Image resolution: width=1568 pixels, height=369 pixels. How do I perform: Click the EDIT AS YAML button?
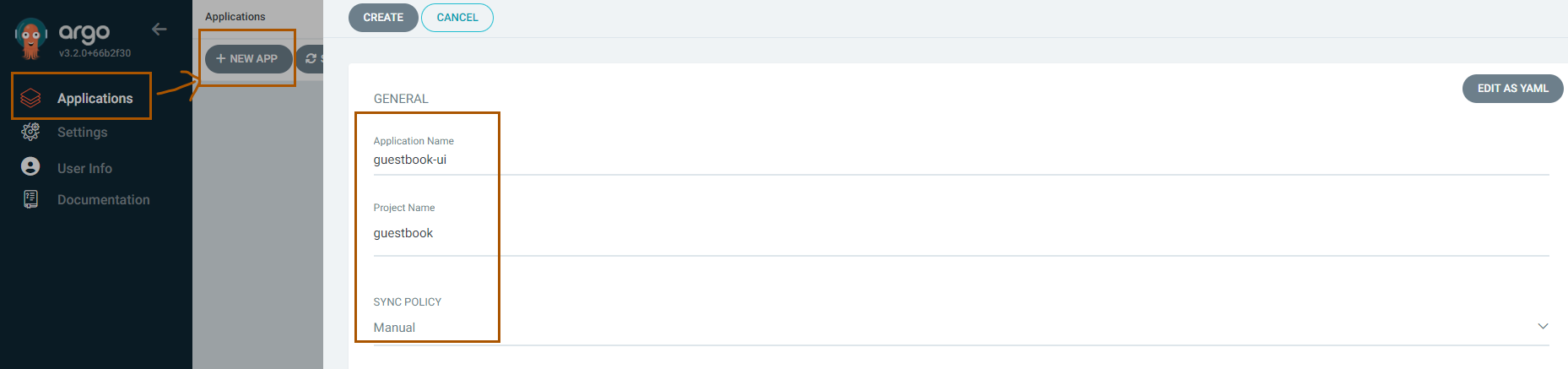point(1512,89)
